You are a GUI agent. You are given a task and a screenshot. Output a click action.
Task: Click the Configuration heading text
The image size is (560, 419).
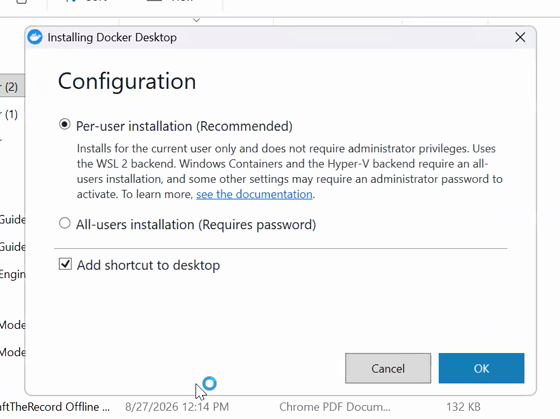127,81
